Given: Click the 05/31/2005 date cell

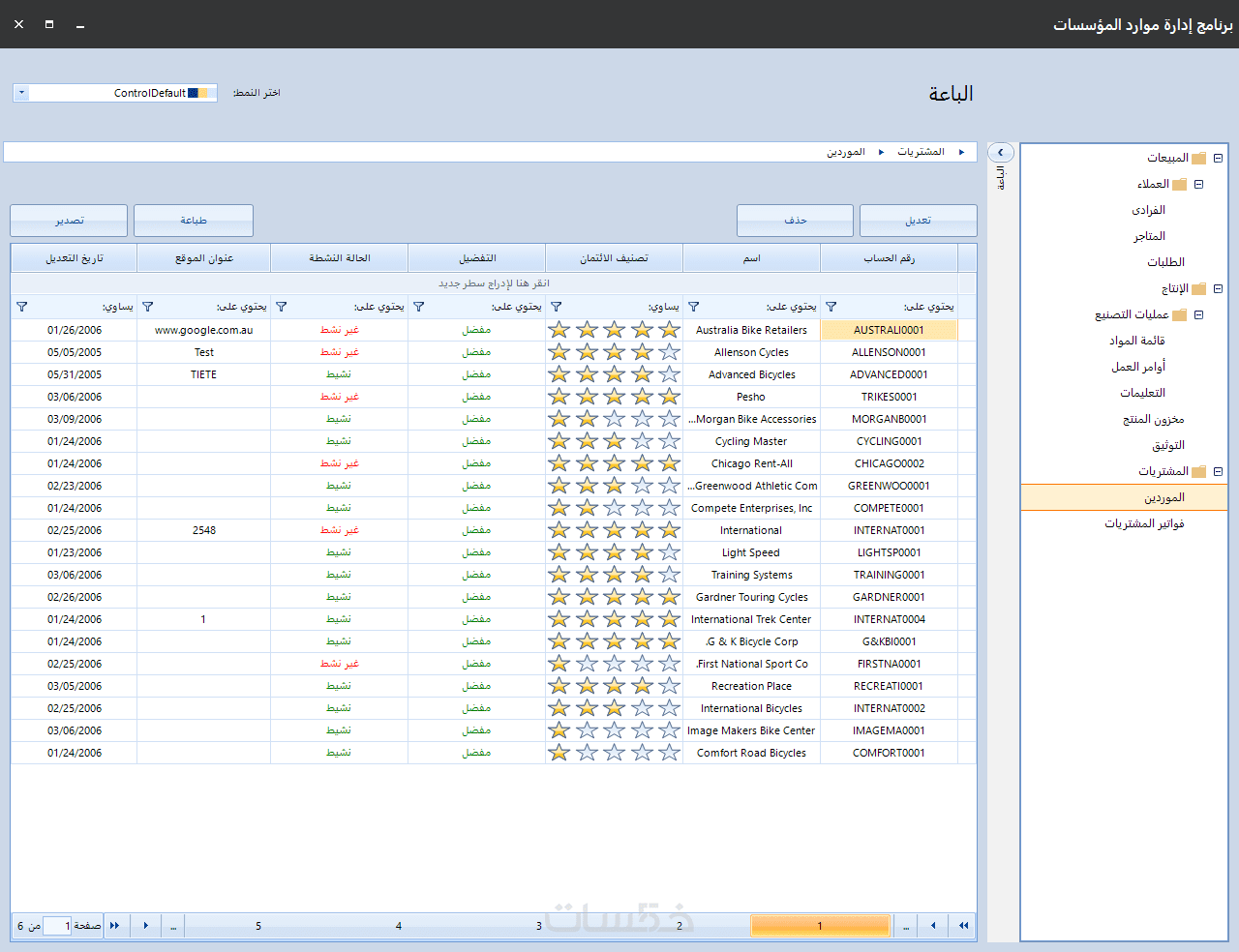Looking at the screenshot, I should click(75, 374).
